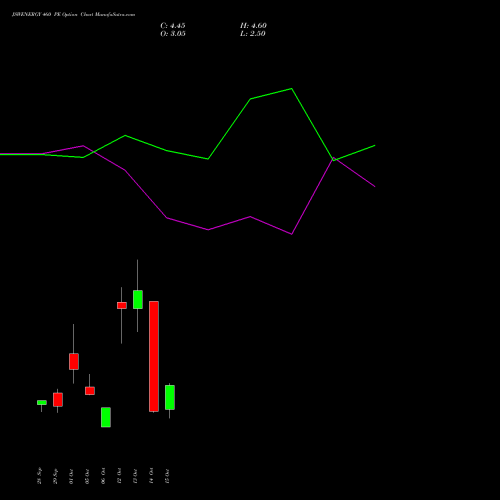The width and height of the screenshot is (500, 500).
Task: Select the small red candle for 12 Oct
Action: 122,305
